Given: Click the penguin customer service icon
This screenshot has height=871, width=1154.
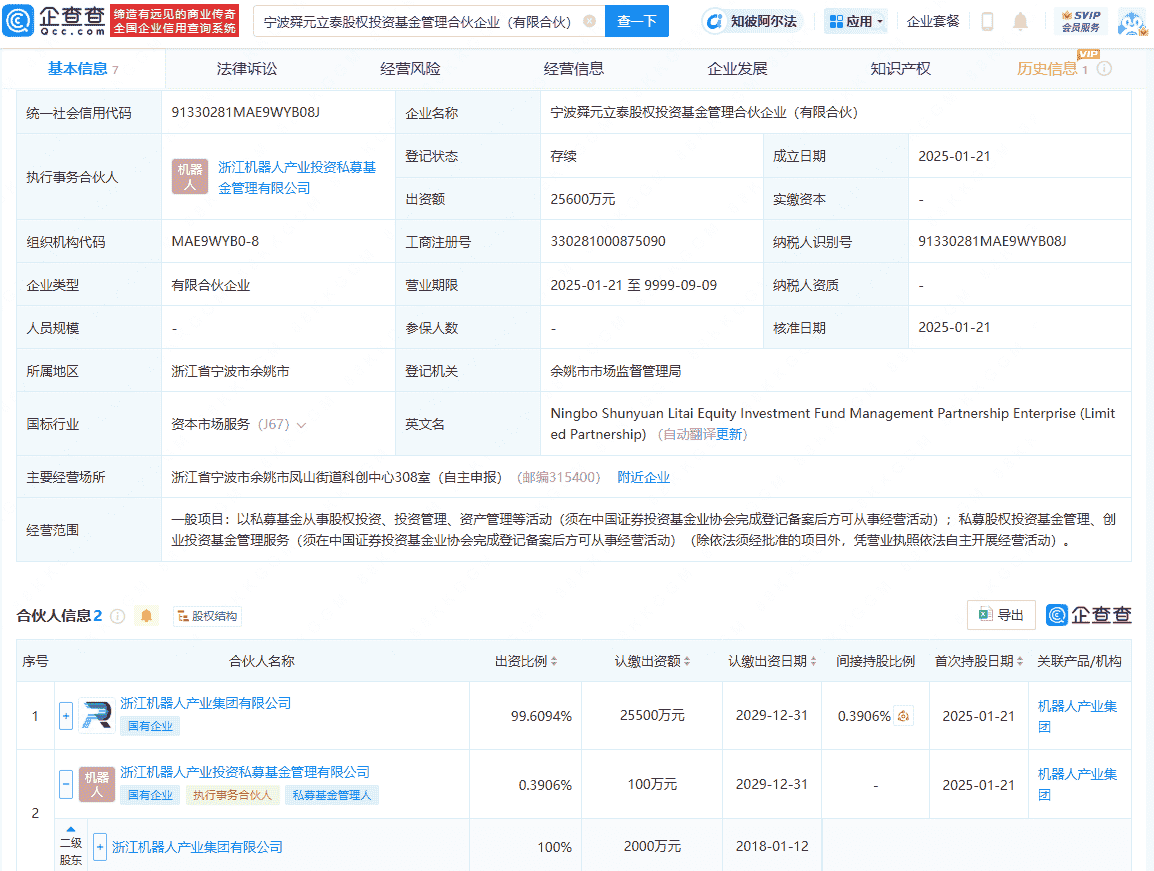Looking at the screenshot, I should 1133,21.
